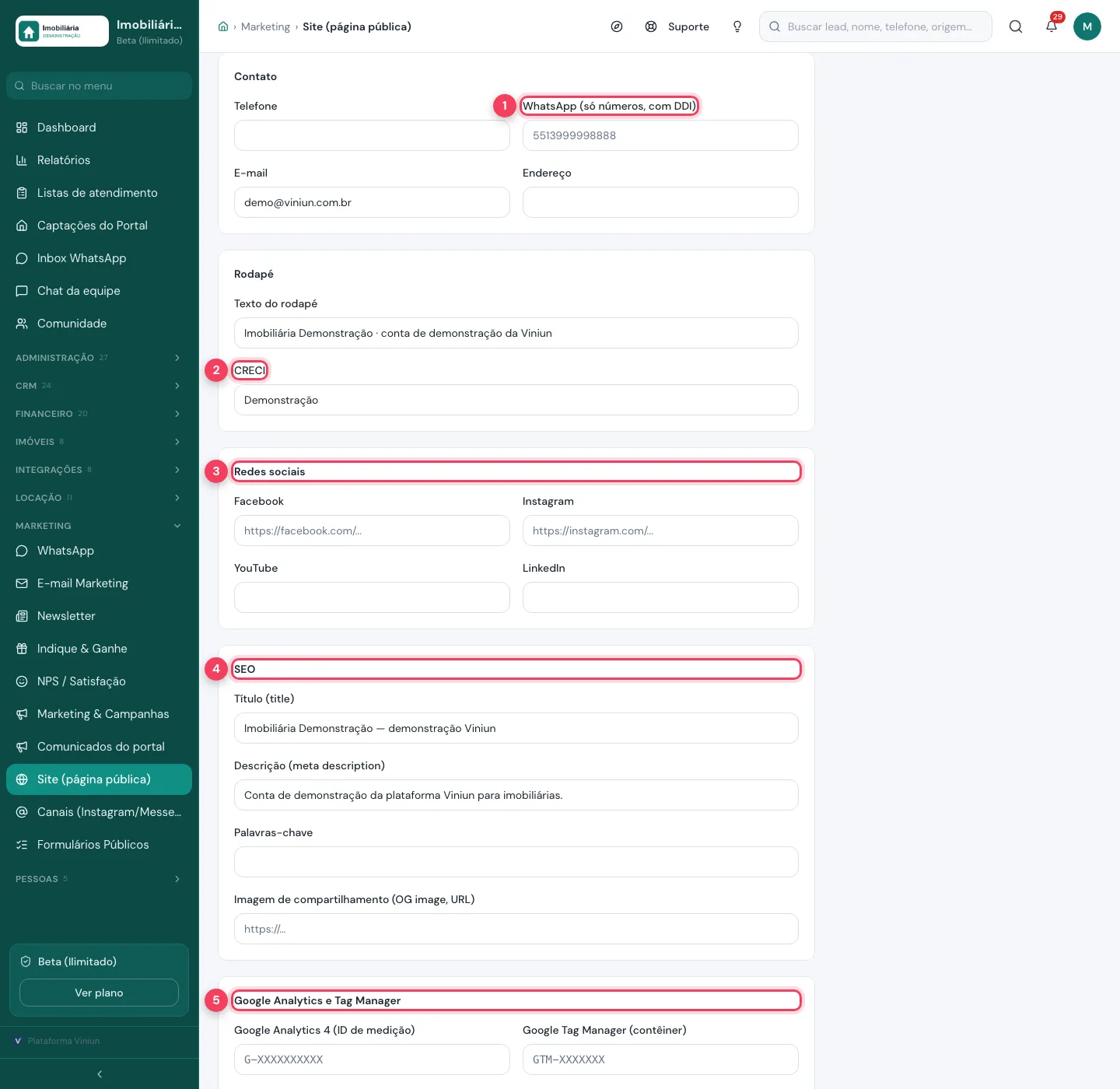
Task: Open Indique & Ganhe
Action: (x=99, y=649)
